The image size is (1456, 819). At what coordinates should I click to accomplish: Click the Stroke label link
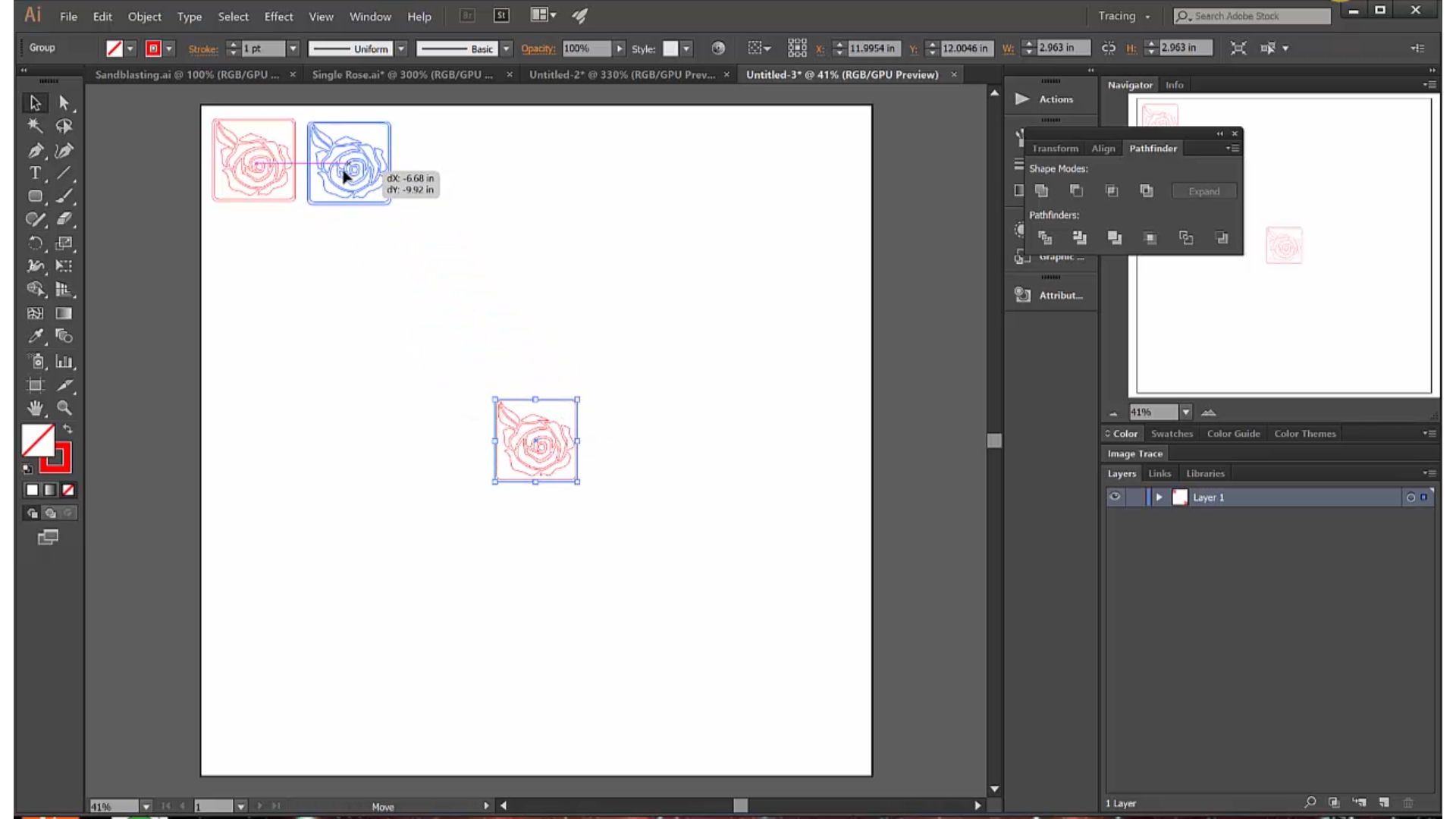coord(203,49)
